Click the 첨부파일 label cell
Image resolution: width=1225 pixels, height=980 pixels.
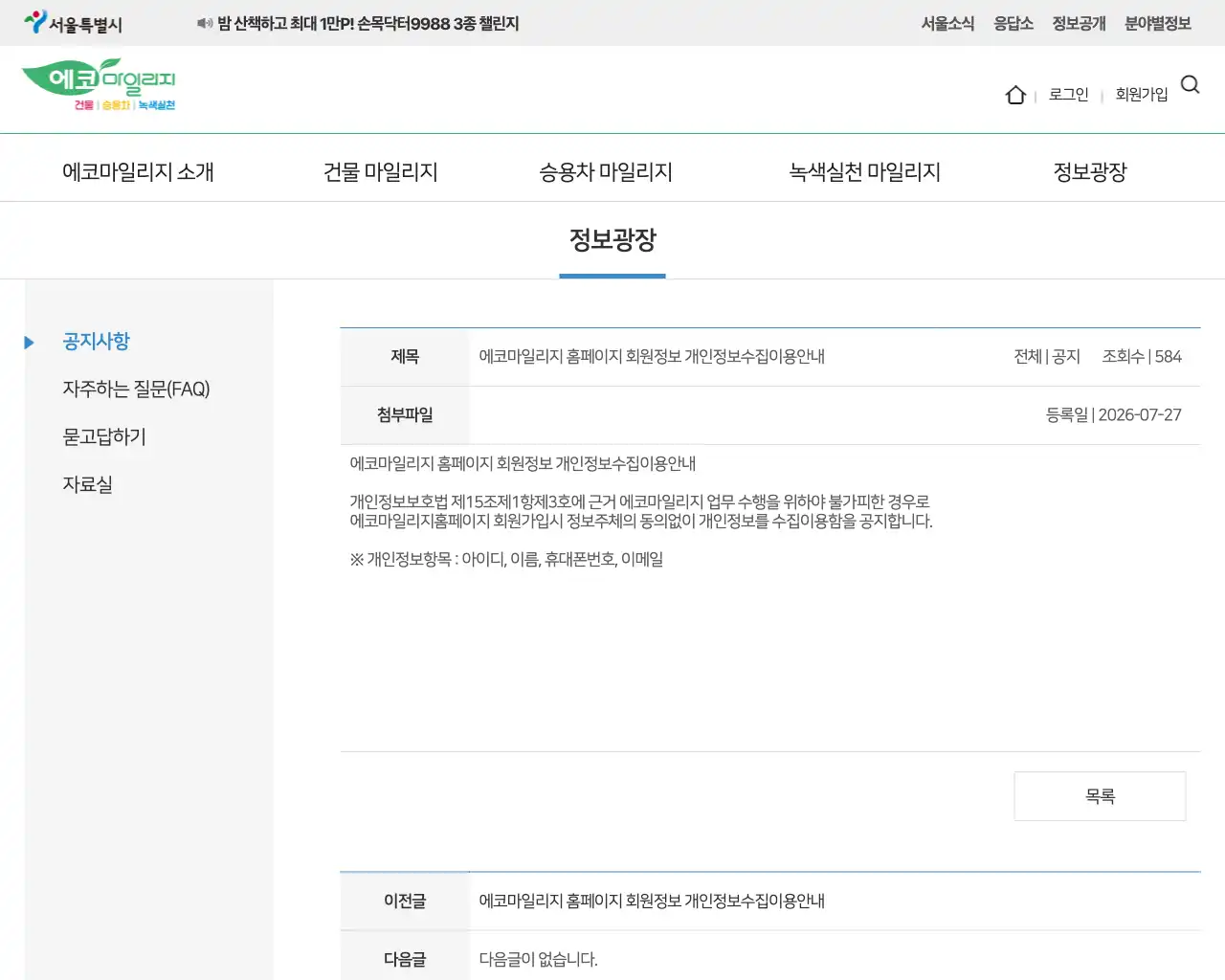click(405, 414)
